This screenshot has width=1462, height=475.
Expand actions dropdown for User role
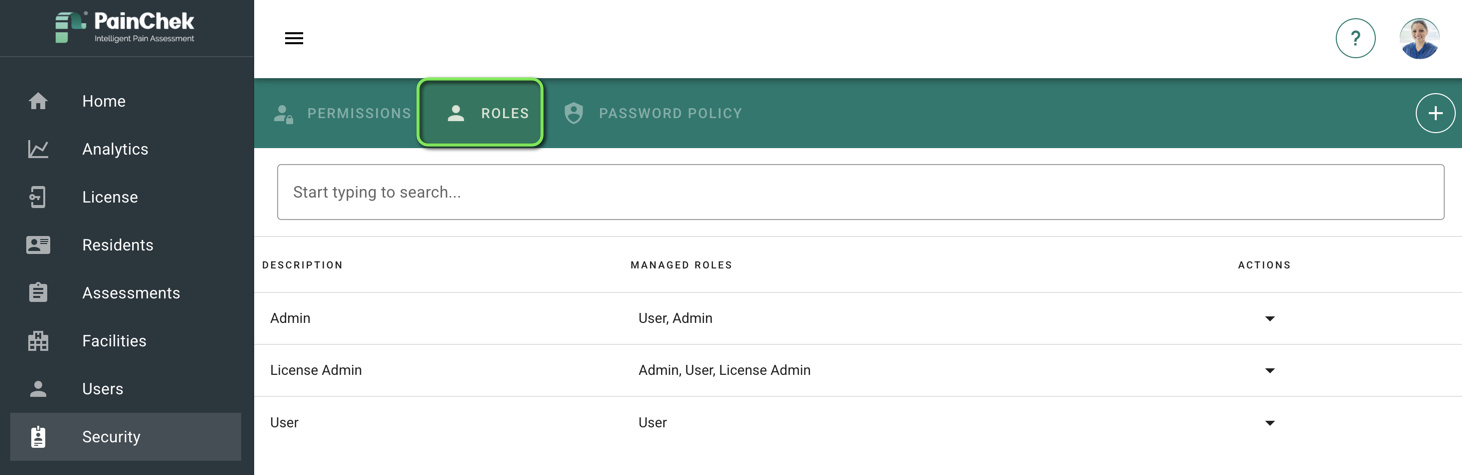click(1270, 423)
